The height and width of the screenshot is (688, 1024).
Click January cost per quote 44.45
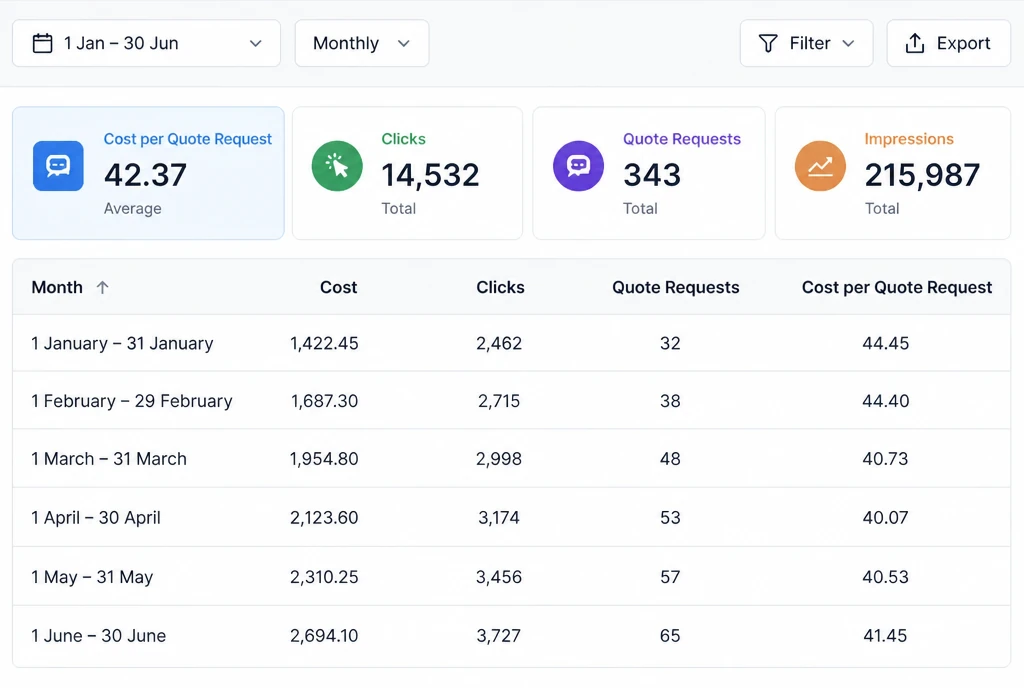[886, 343]
